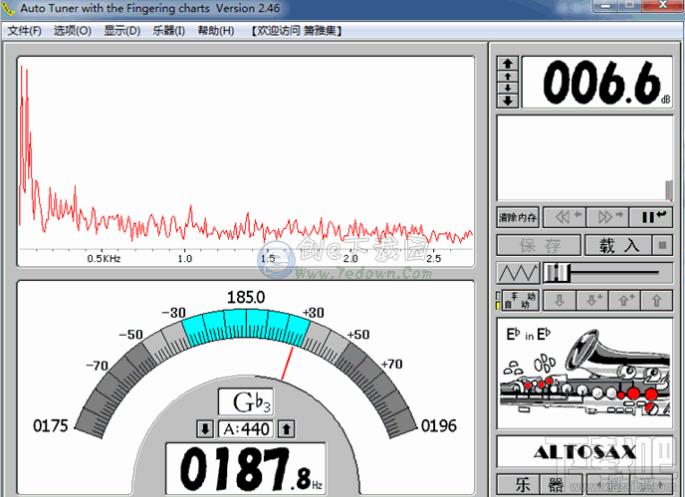Click the 185.0 center frequency label
The image size is (685, 497).
pyautogui.click(x=246, y=297)
